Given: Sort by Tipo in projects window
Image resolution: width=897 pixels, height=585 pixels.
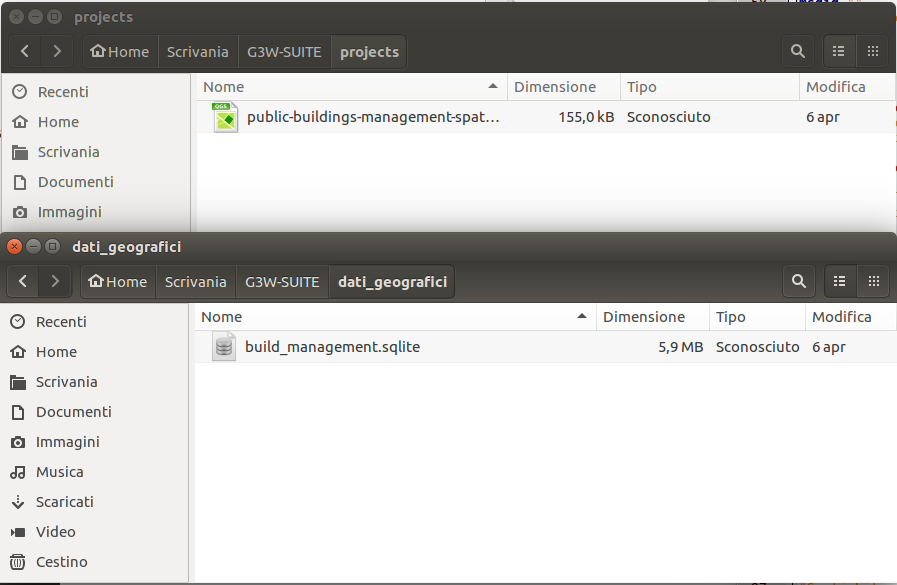Looking at the screenshot, I should 710,87.
